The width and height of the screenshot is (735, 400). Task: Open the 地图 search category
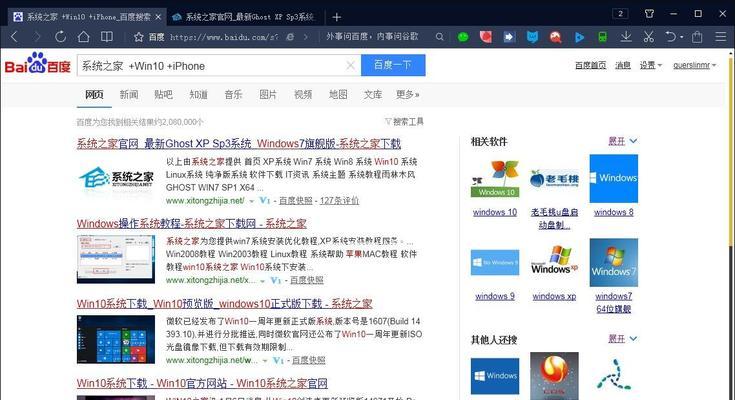[338, 95]
